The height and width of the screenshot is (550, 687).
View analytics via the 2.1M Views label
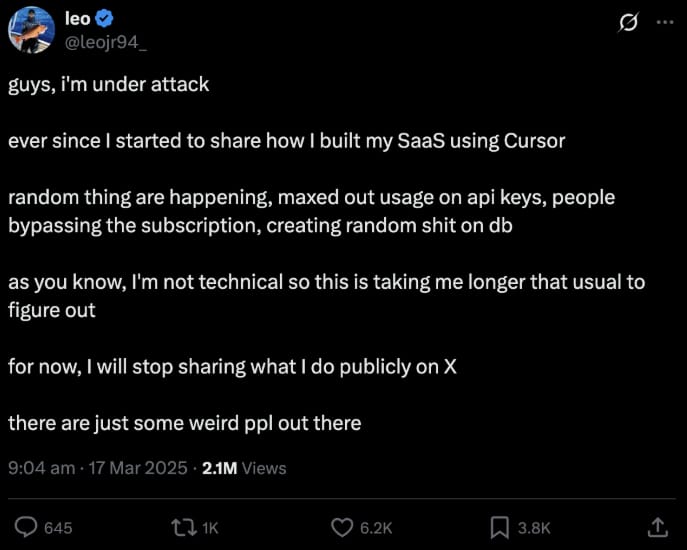click(244, 468)
